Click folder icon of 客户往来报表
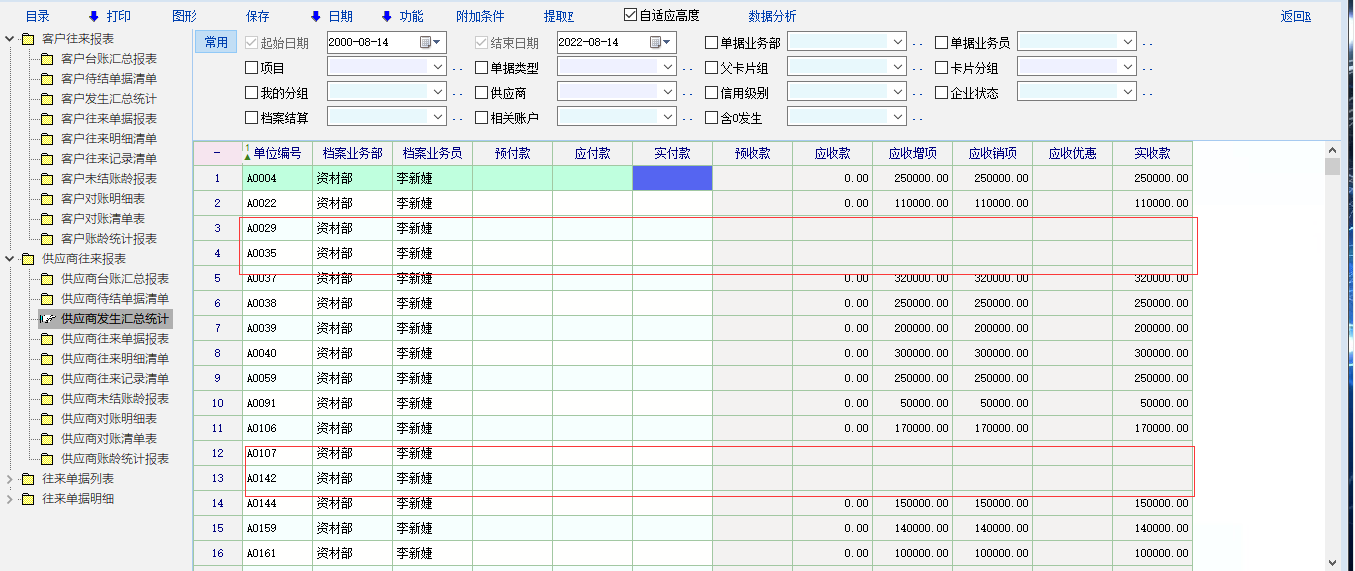This screenshot has width=1355, height=571. (x=27, y=39)
